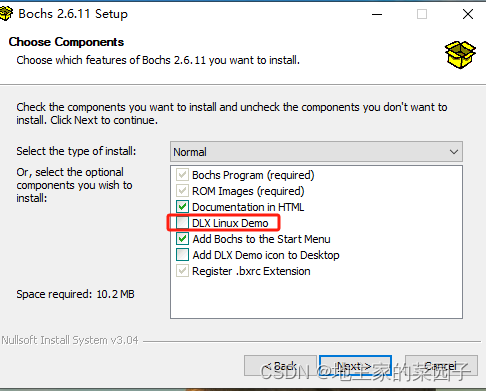The height and width of the screenshot is (391, 486).
Task: Uncheck the Documentation in HTML checkbox
Action: click(182, 207)
